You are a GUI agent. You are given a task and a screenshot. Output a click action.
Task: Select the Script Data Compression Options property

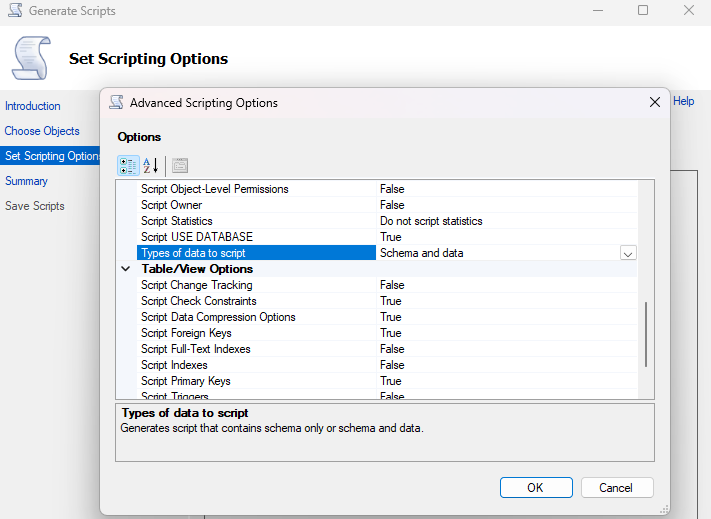(x=256, y=317)
